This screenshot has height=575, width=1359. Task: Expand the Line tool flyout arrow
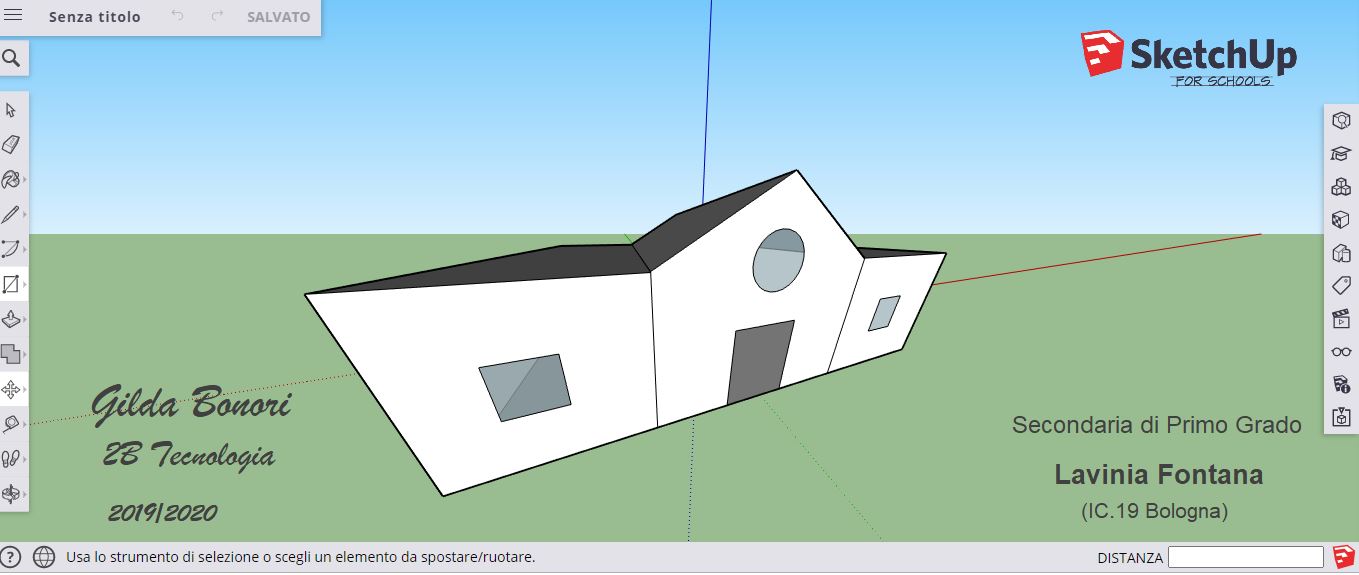coord(24,215)
